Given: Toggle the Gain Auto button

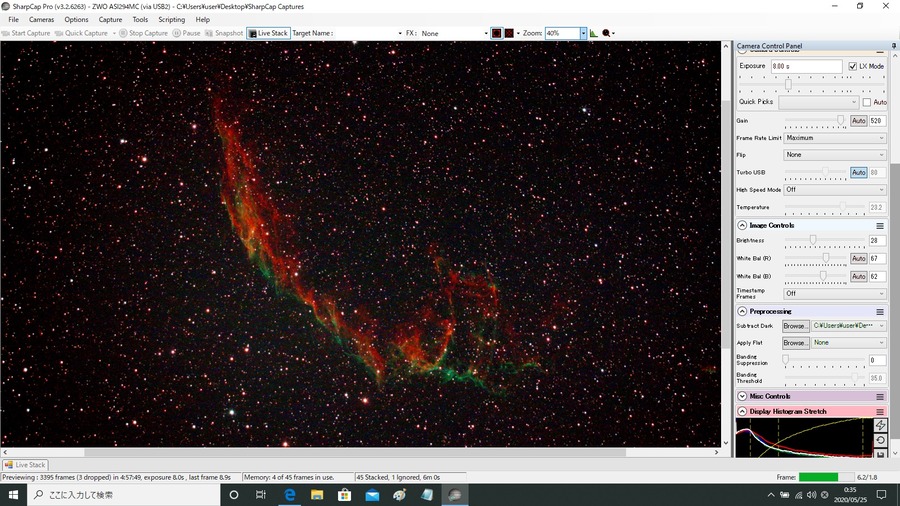Looking at the screenshot, I should (x=858, y=121).
